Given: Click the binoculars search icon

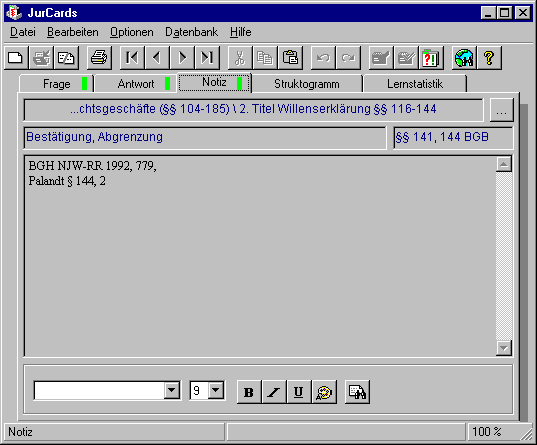Looking at the screenshot, I should [357, 392].
